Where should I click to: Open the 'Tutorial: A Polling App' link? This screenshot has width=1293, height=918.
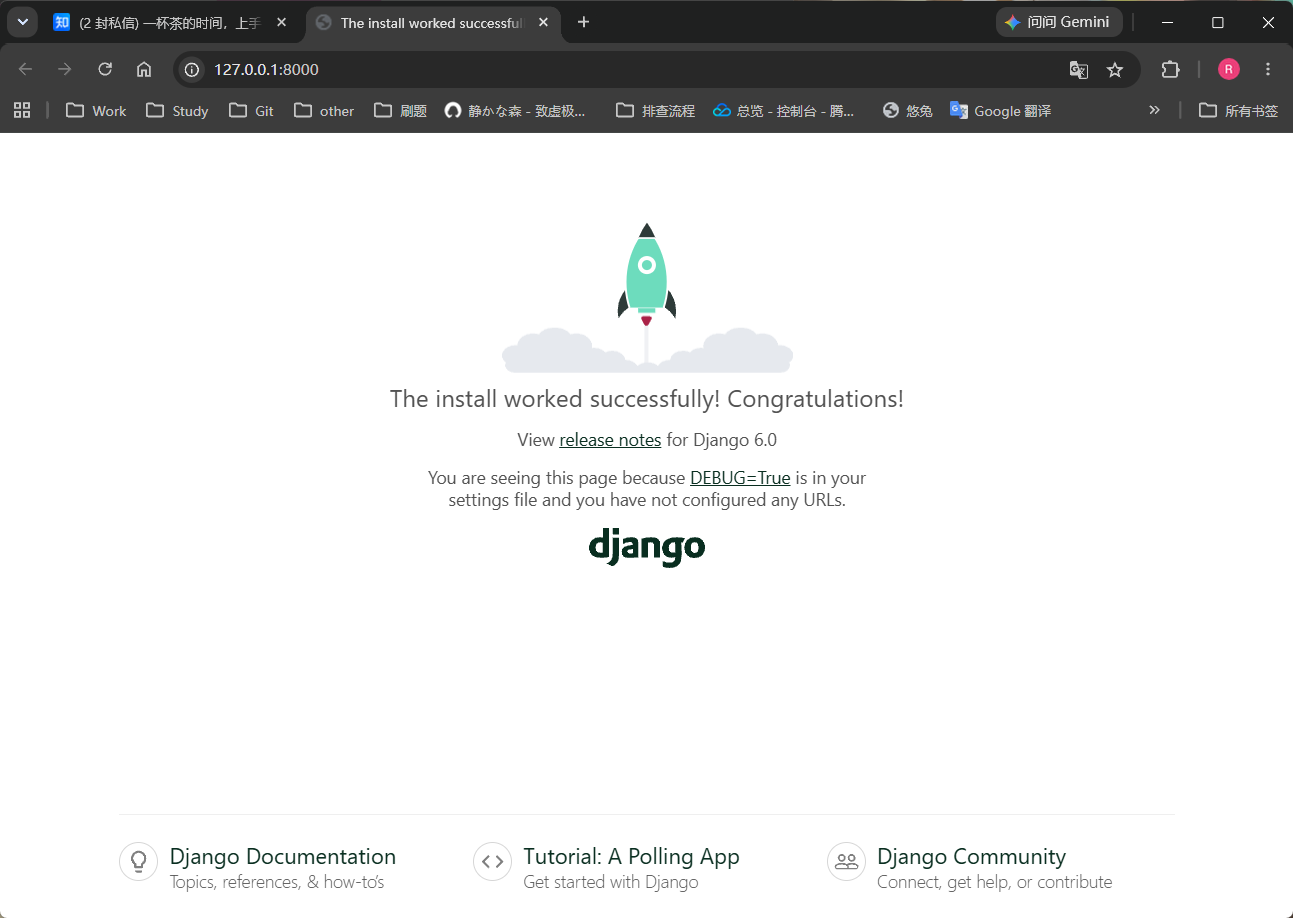tap(631, 857)
